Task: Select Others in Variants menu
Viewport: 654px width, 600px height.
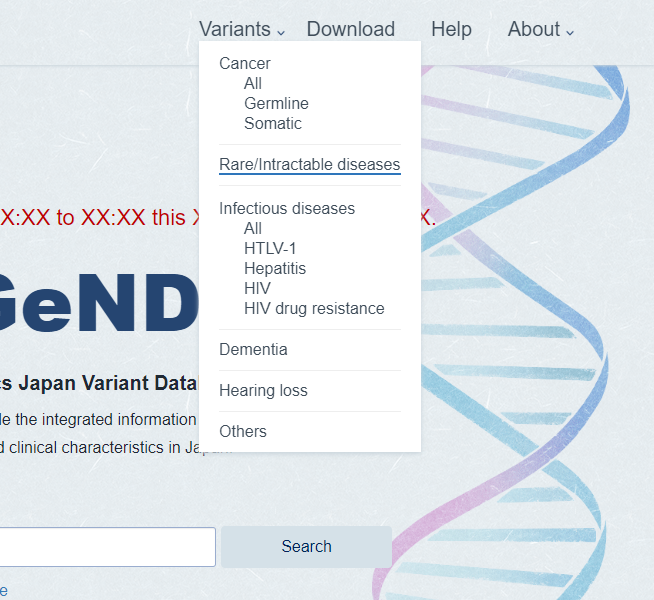Action: click(x=243, y=432)
